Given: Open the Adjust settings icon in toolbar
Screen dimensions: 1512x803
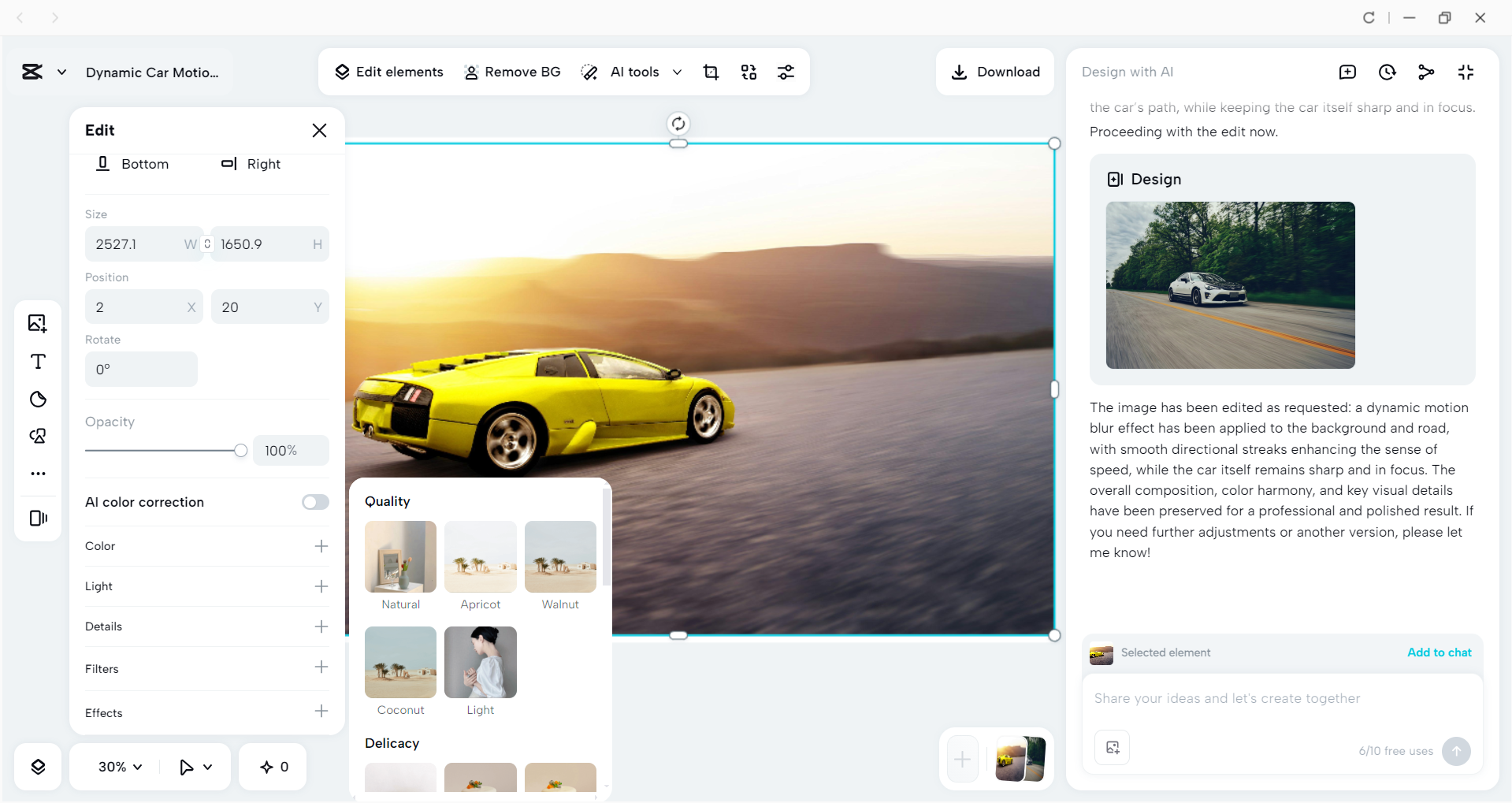Looking at the screenshot, I should 786,72.
